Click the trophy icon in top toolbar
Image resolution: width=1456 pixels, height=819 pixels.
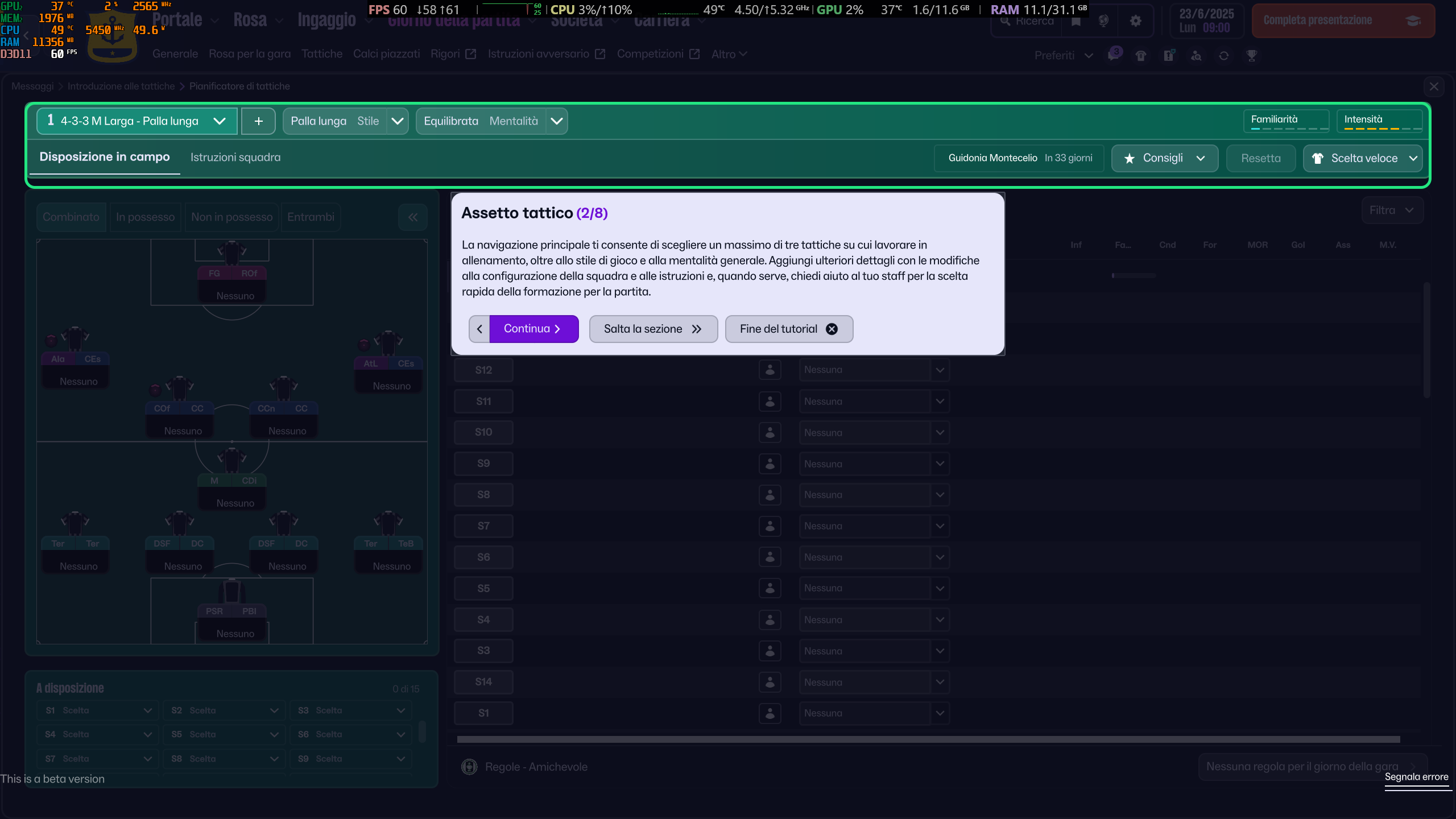1251,56
